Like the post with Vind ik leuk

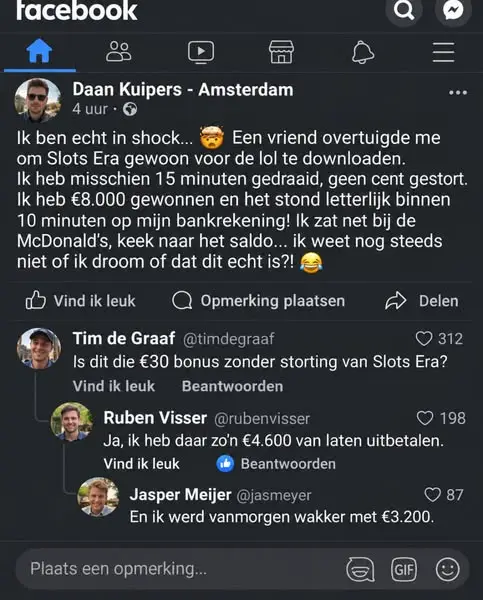(80, 301)
